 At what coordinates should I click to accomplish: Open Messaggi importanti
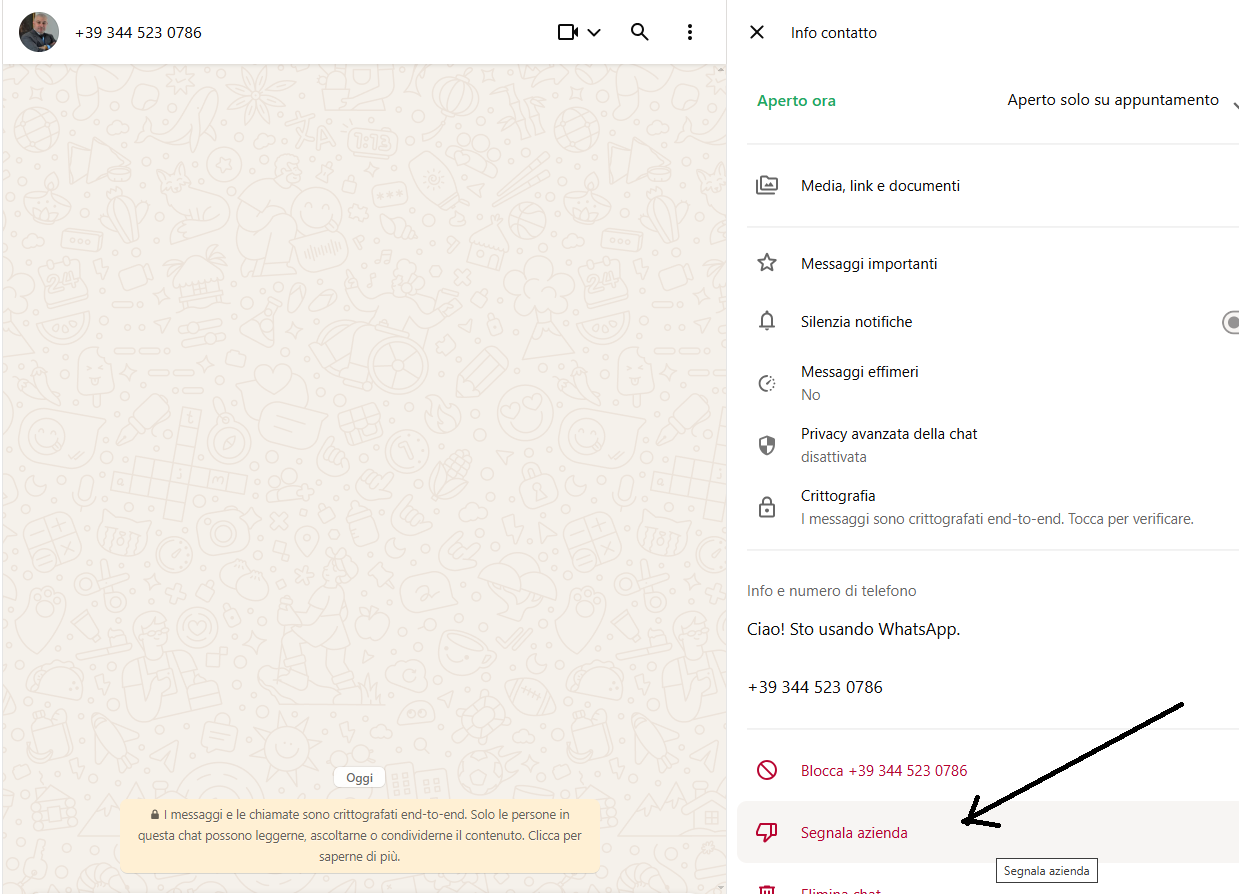[869, 264]
